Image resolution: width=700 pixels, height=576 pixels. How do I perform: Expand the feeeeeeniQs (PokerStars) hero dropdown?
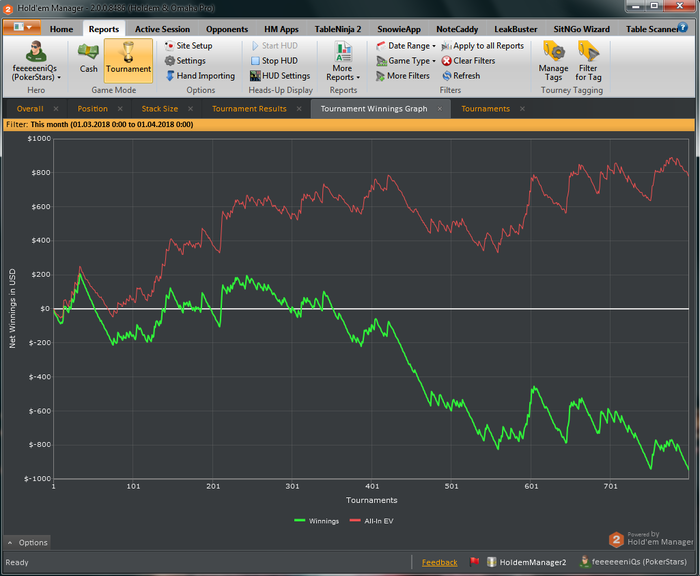click(x=36, y=72)
